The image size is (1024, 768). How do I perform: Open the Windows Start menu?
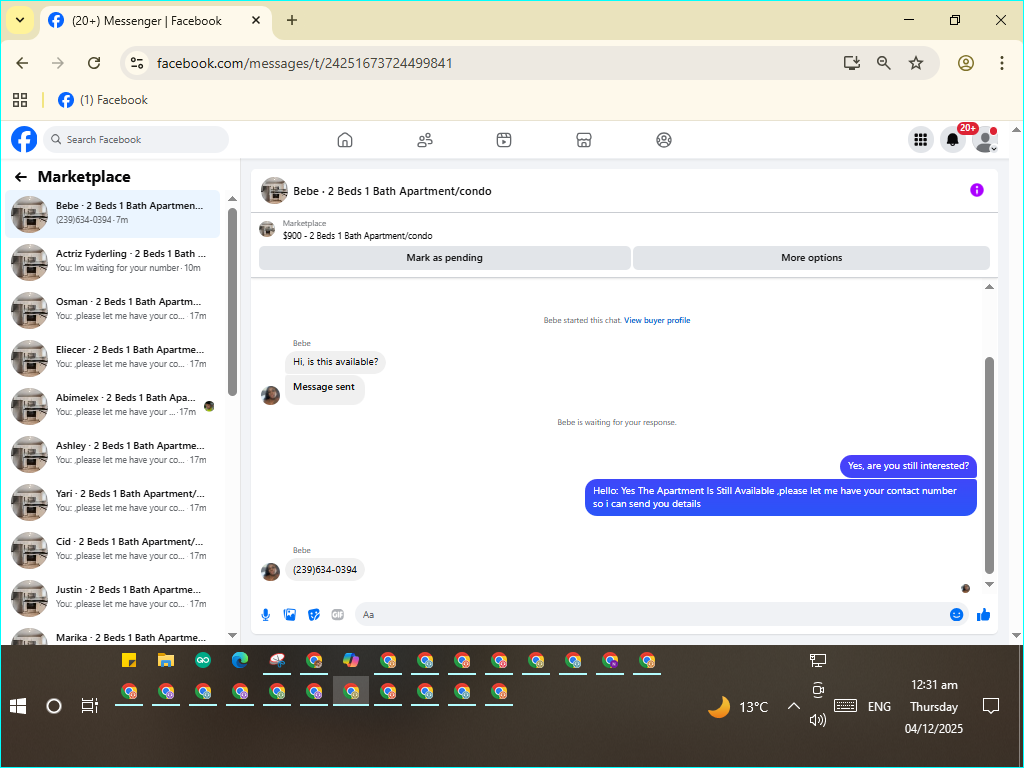pyautogui.click(x=18, y=706)
